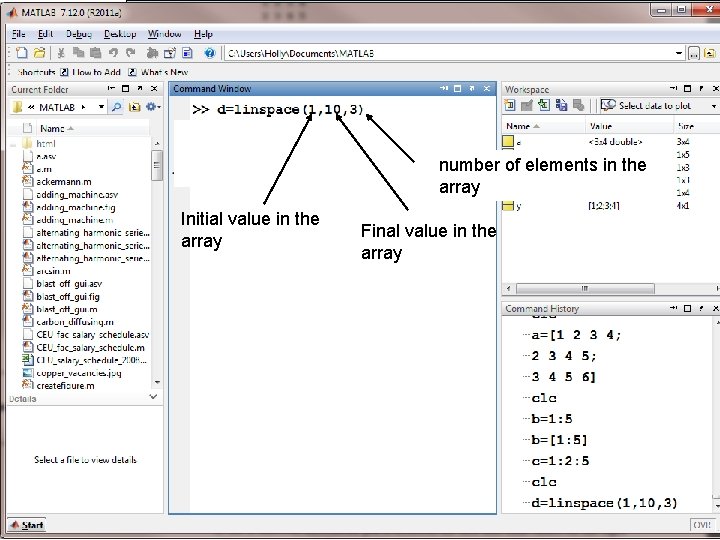Click the Open File folder icon in toolbar
Screen dimensions: 720x540
coord(39,53)
